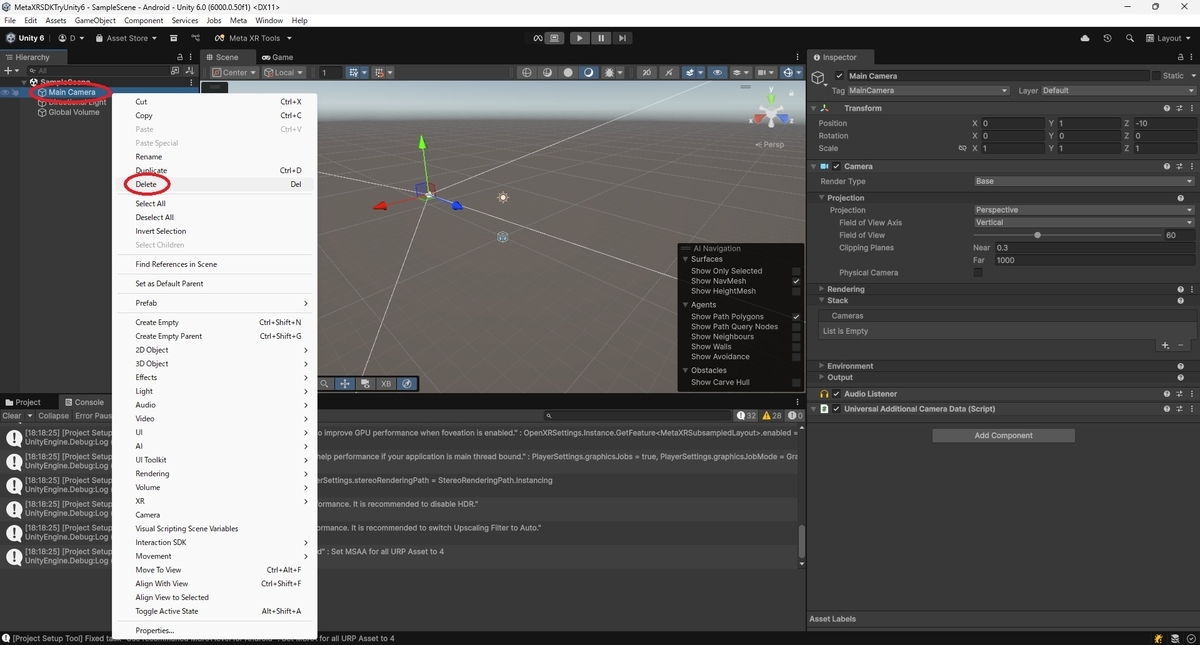1200x645 pixels.
Task: Click the plus icon in the Cameras list
Action: pos(1164,345)
